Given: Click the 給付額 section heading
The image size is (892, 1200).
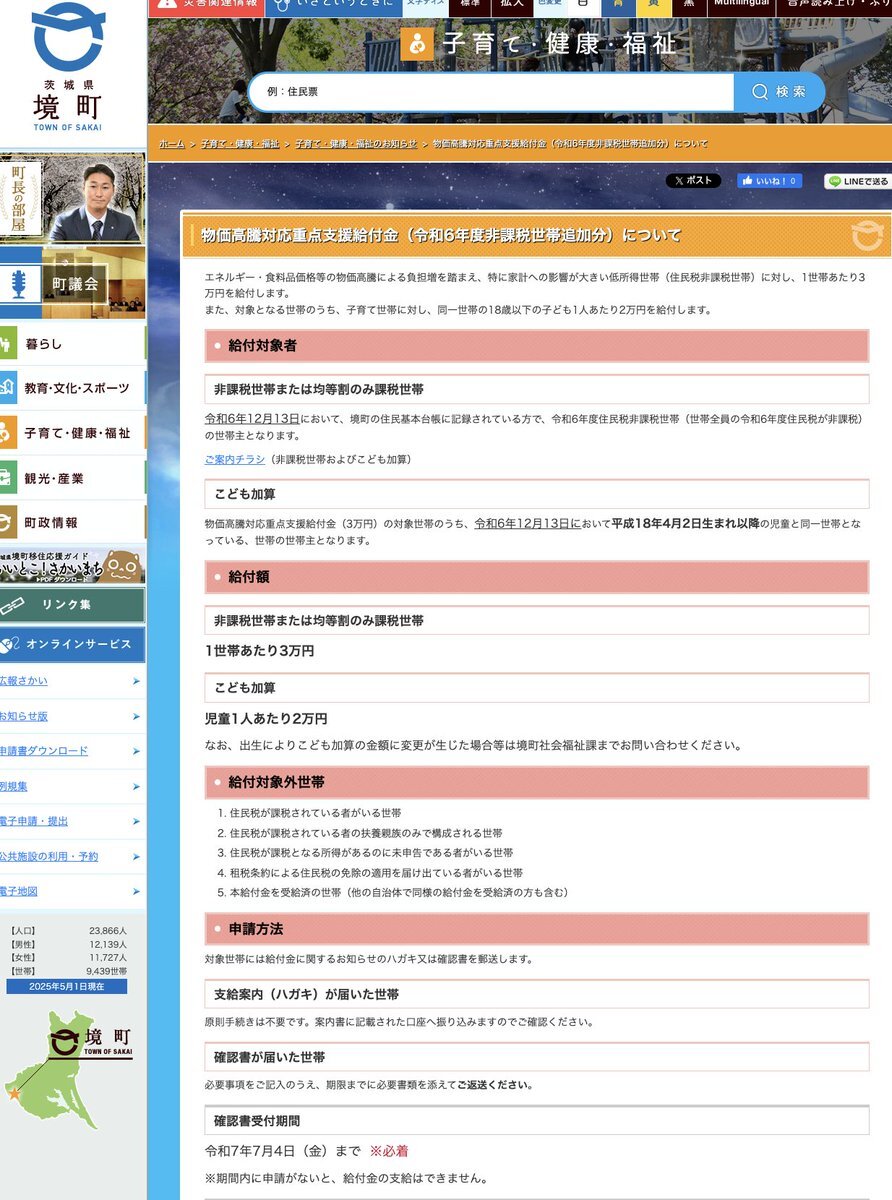Looking at the screenshot, I should [x=537, y=577].
